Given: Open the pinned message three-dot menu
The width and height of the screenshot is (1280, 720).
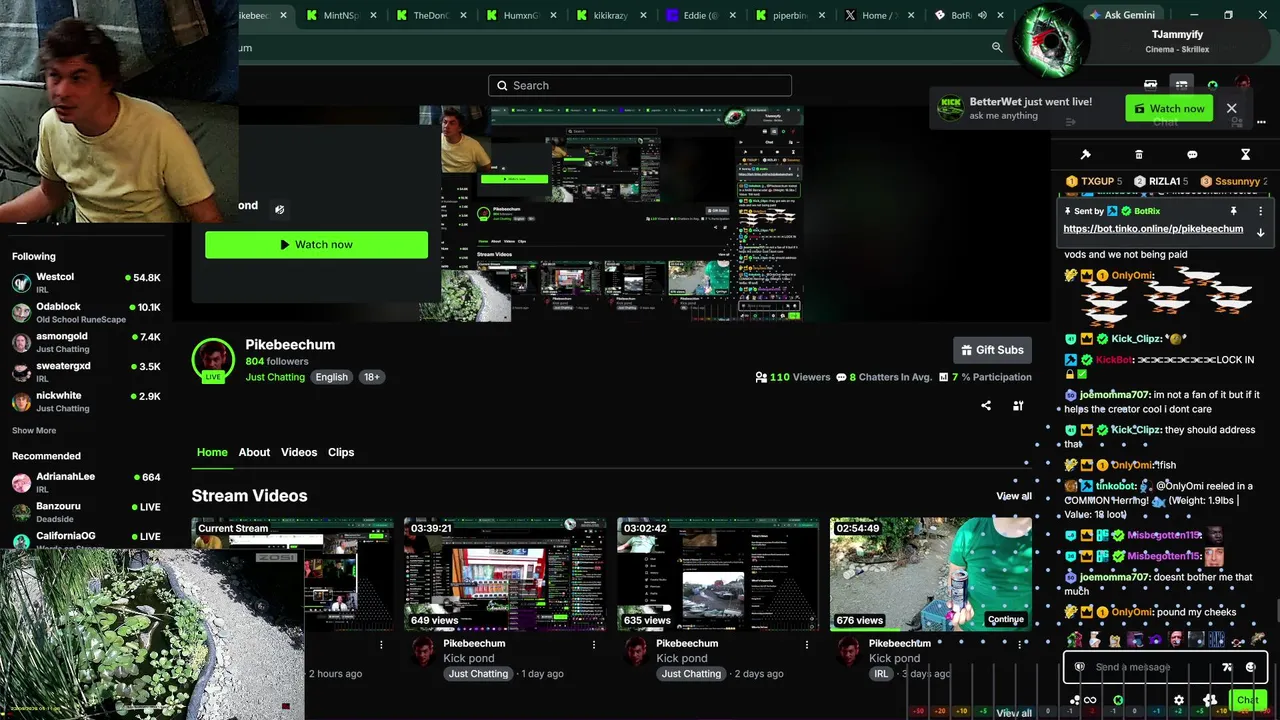Looking at the screenshot, I should 1260,211.
